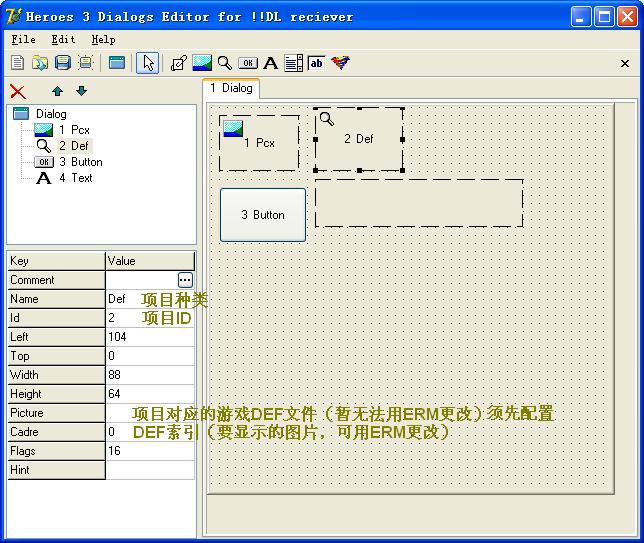The image size is (644, 543).
Task: Delete item with the red X icon
Action: (18, 91)
